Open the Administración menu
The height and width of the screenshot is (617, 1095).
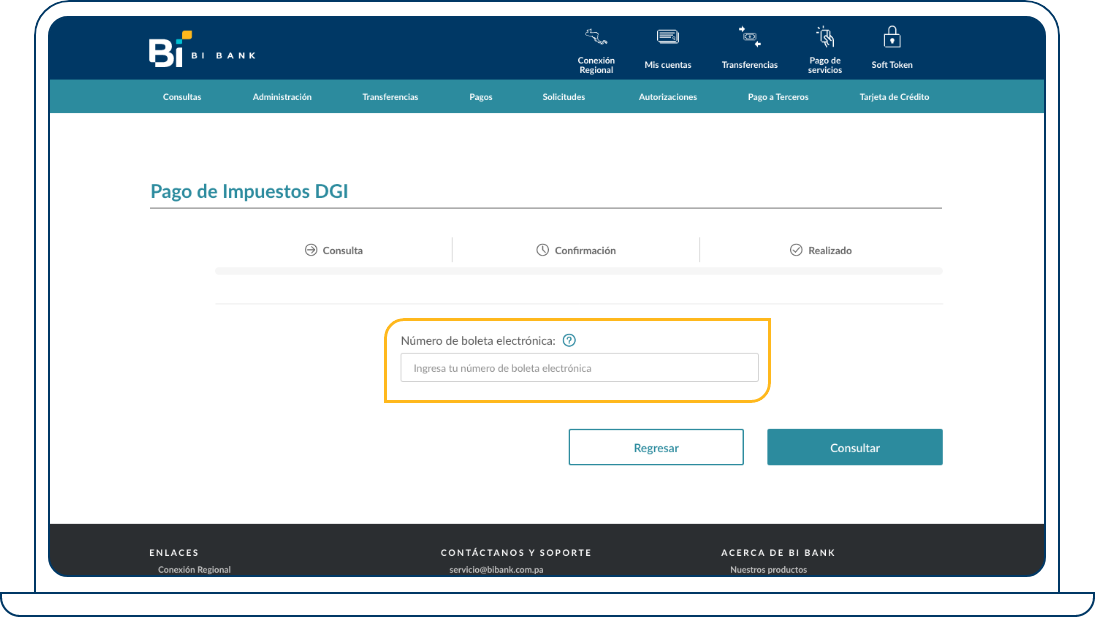tap(282, 97)
